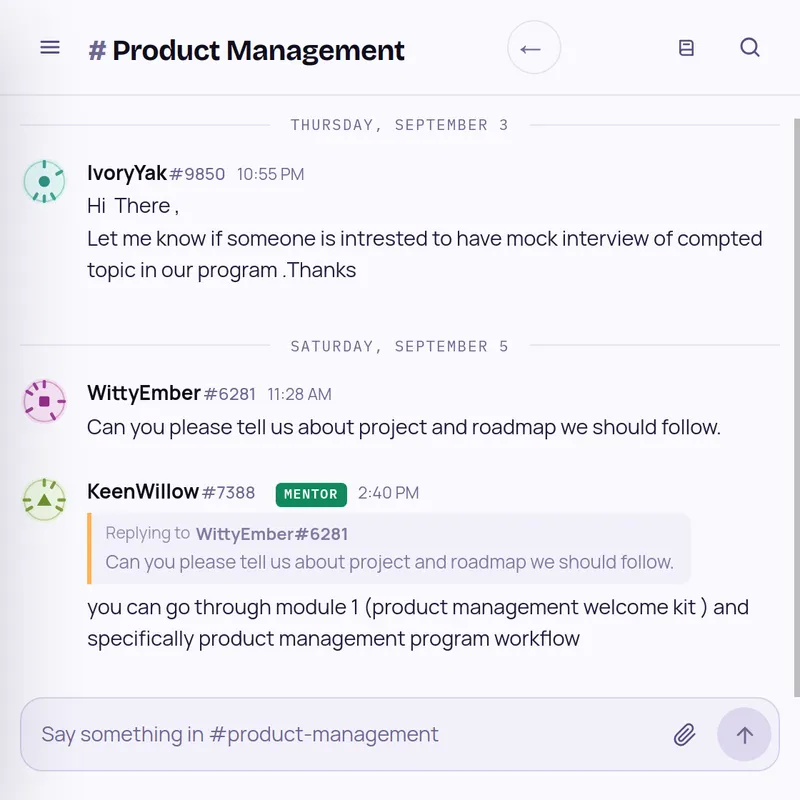Click the 10:55 PM timestamp

click(x=270, y=174)
